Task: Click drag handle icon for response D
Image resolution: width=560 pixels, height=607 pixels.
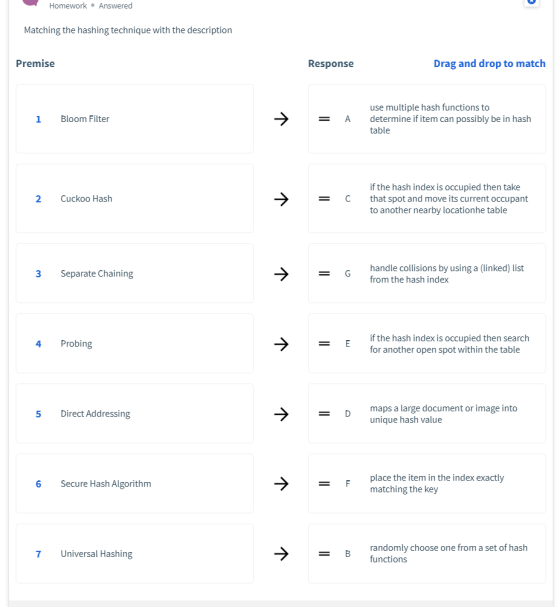Action: click(324, 414)
